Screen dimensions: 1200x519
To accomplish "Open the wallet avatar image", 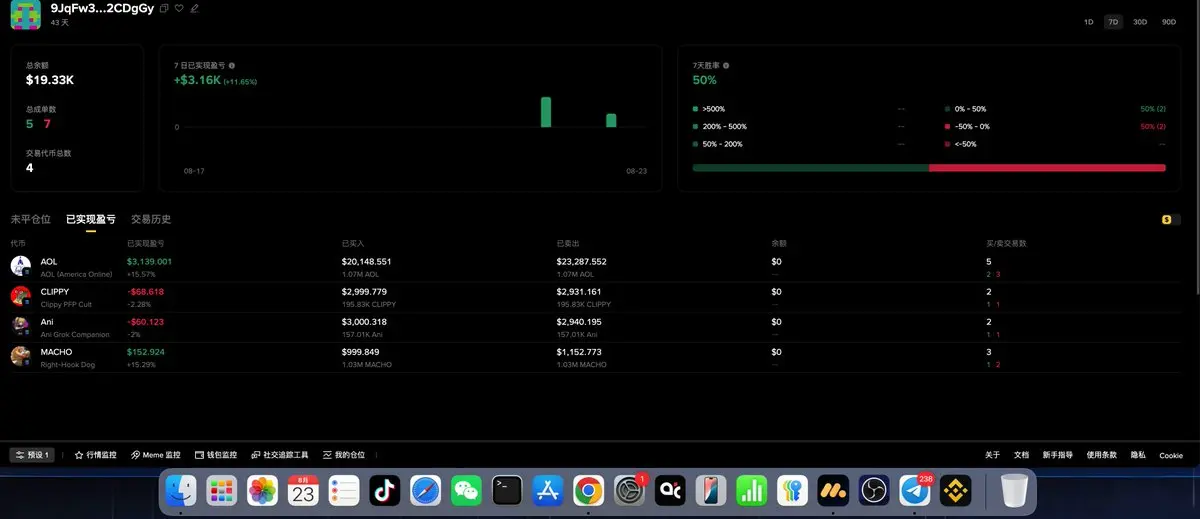I will click(25, 14).
